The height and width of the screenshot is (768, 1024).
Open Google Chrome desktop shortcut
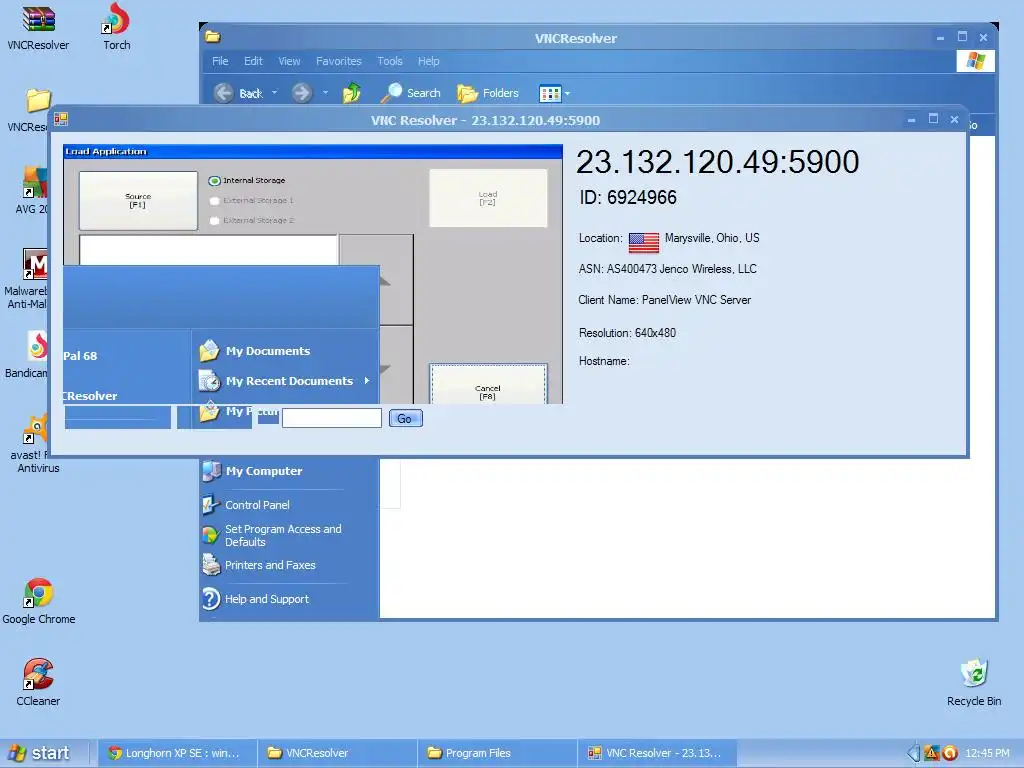38,594
